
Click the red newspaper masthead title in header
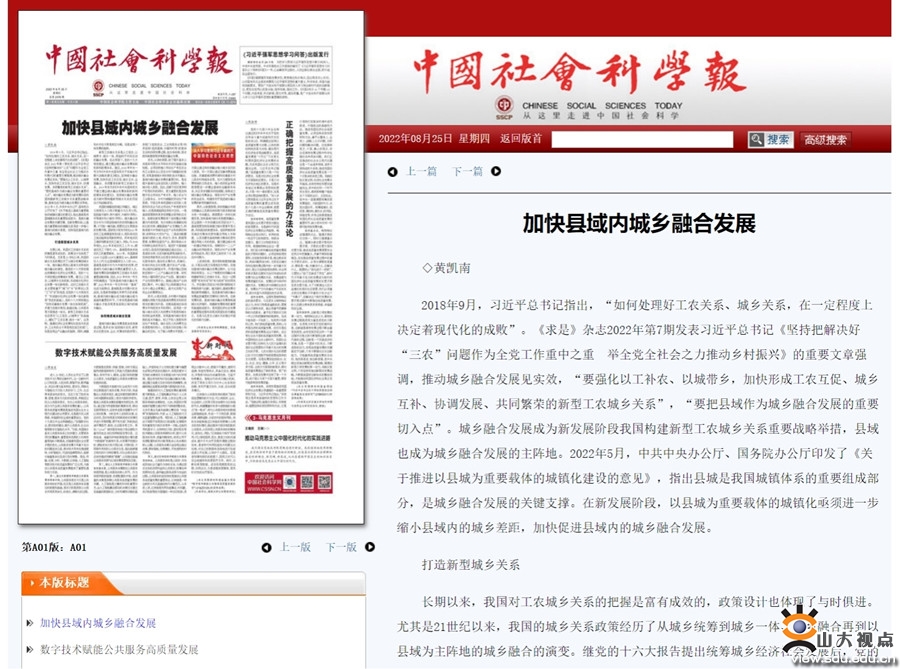(580, 68)
